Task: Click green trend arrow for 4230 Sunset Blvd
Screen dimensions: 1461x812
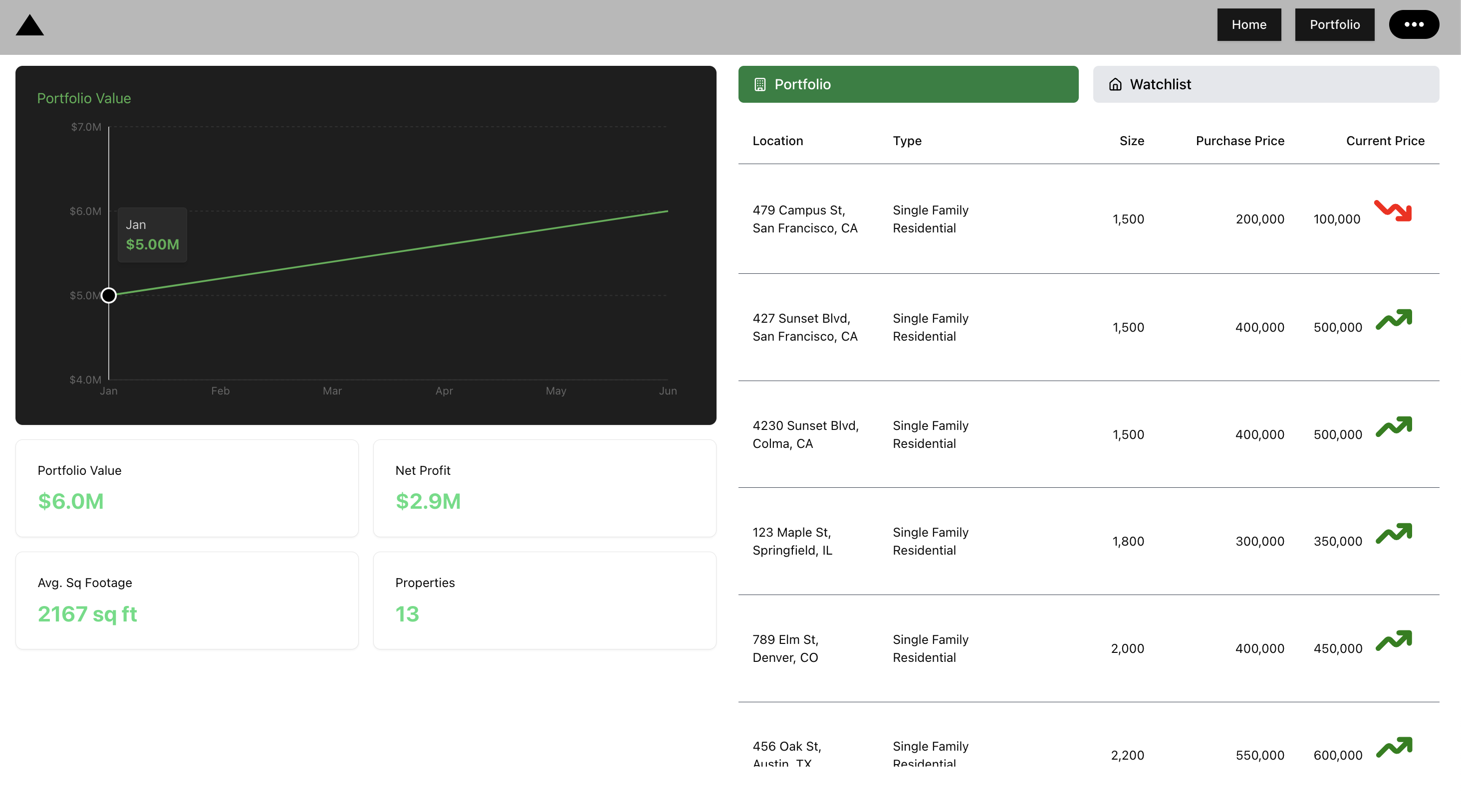Action: [1394, 426]
